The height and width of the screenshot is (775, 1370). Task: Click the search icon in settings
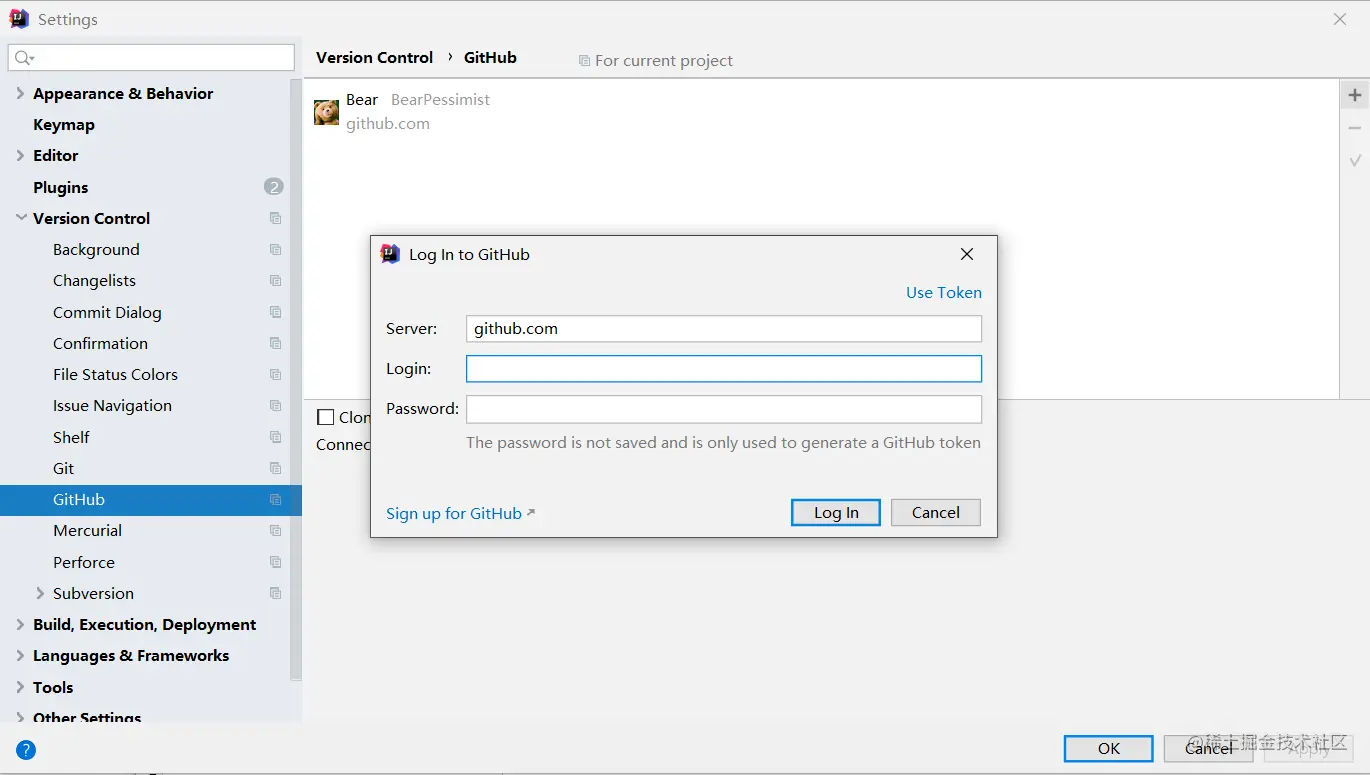24,58
